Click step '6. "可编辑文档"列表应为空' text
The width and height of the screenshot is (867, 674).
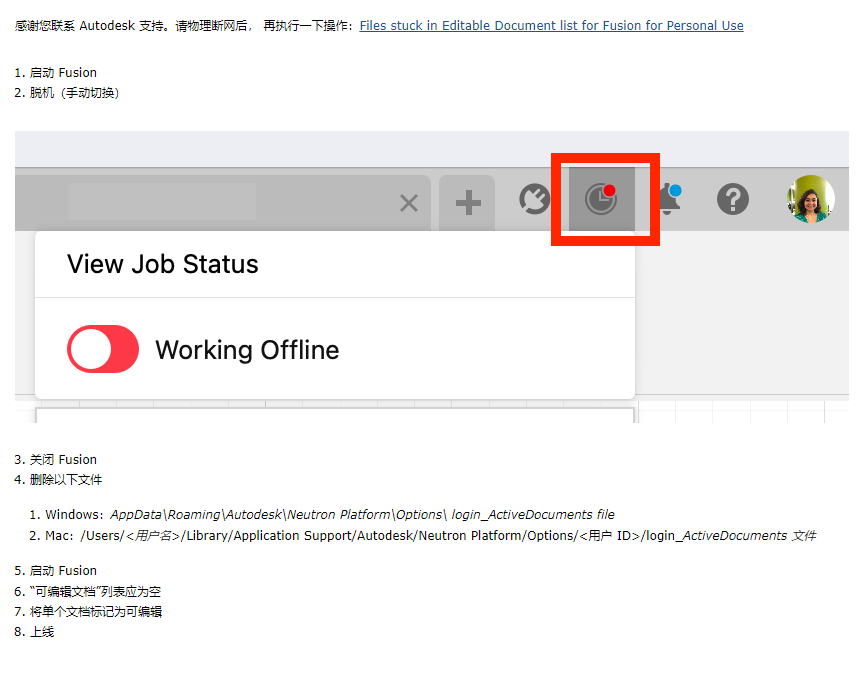88,592
